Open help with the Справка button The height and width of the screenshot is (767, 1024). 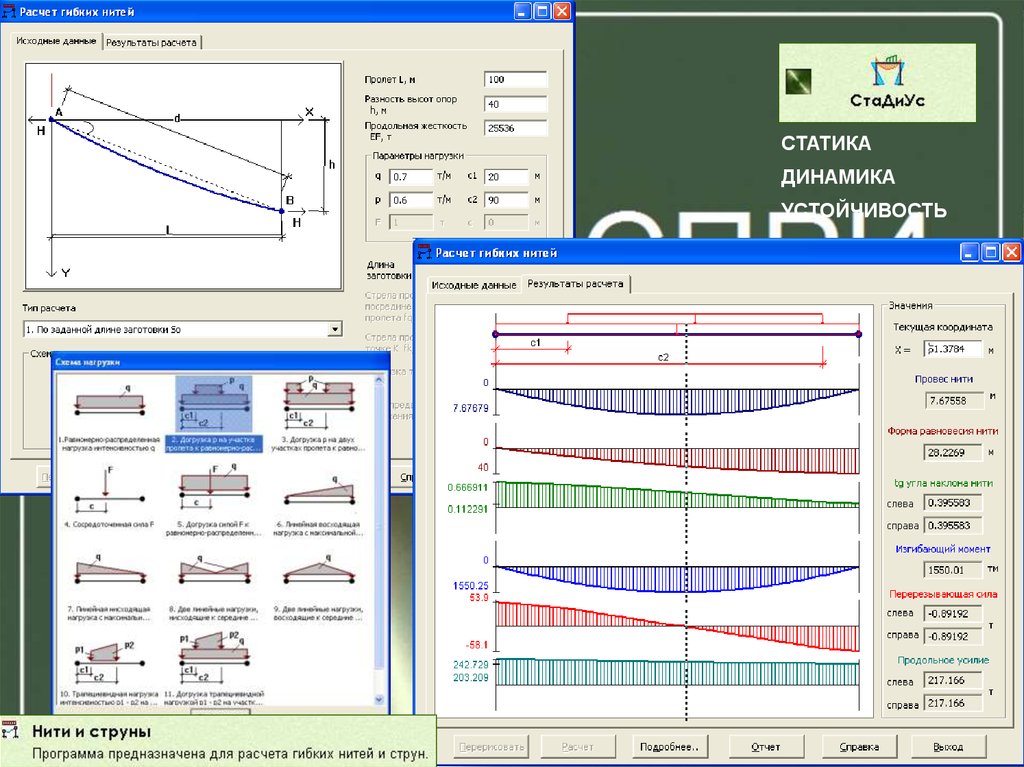pos(858,746)
